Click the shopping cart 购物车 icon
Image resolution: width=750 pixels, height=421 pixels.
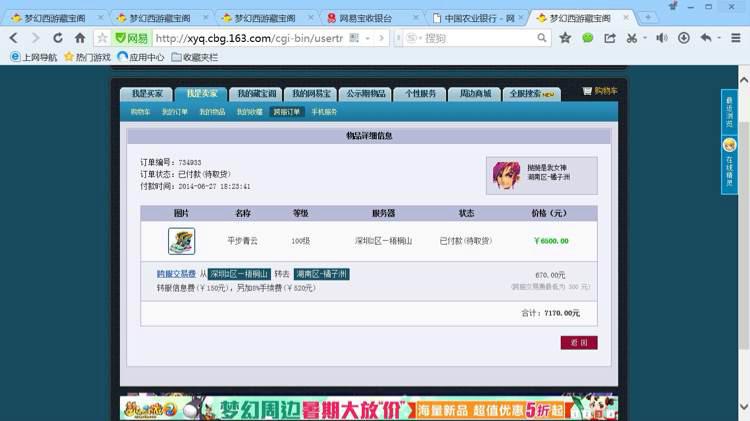click(x=600, y=91)
